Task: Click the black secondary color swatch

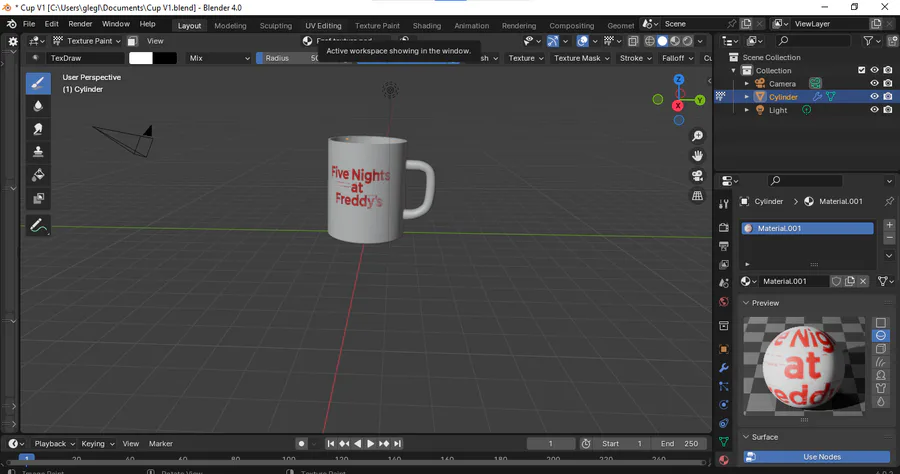Action: point(165,58)
